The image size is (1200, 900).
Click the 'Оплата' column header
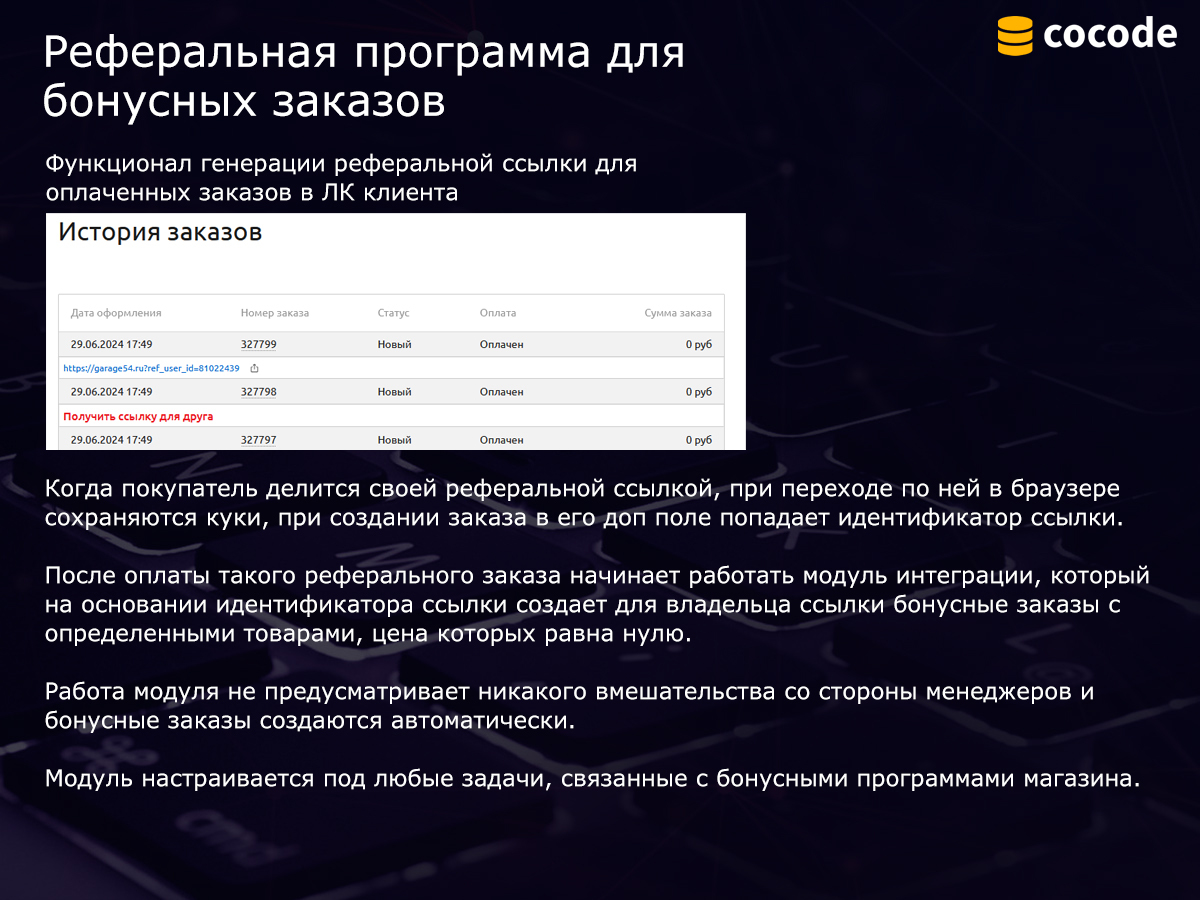click(498, 313)
